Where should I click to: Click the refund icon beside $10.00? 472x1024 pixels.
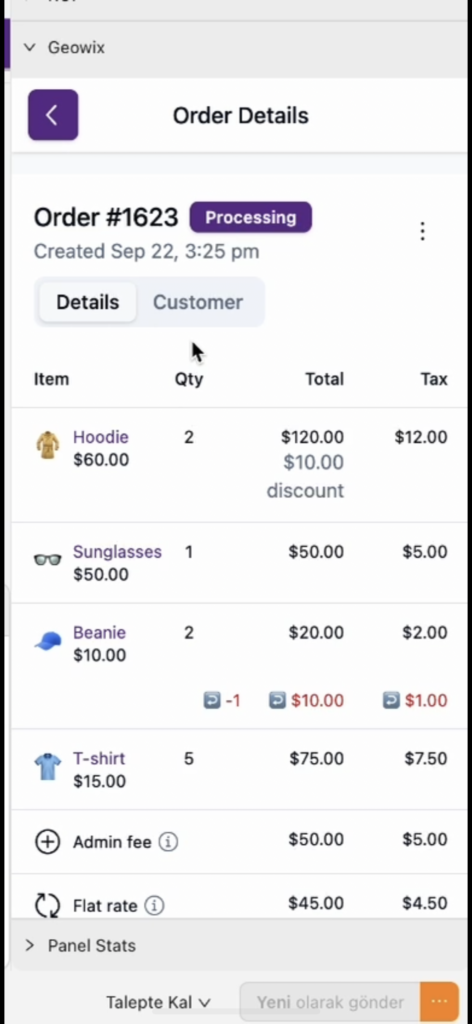point(277,701)
